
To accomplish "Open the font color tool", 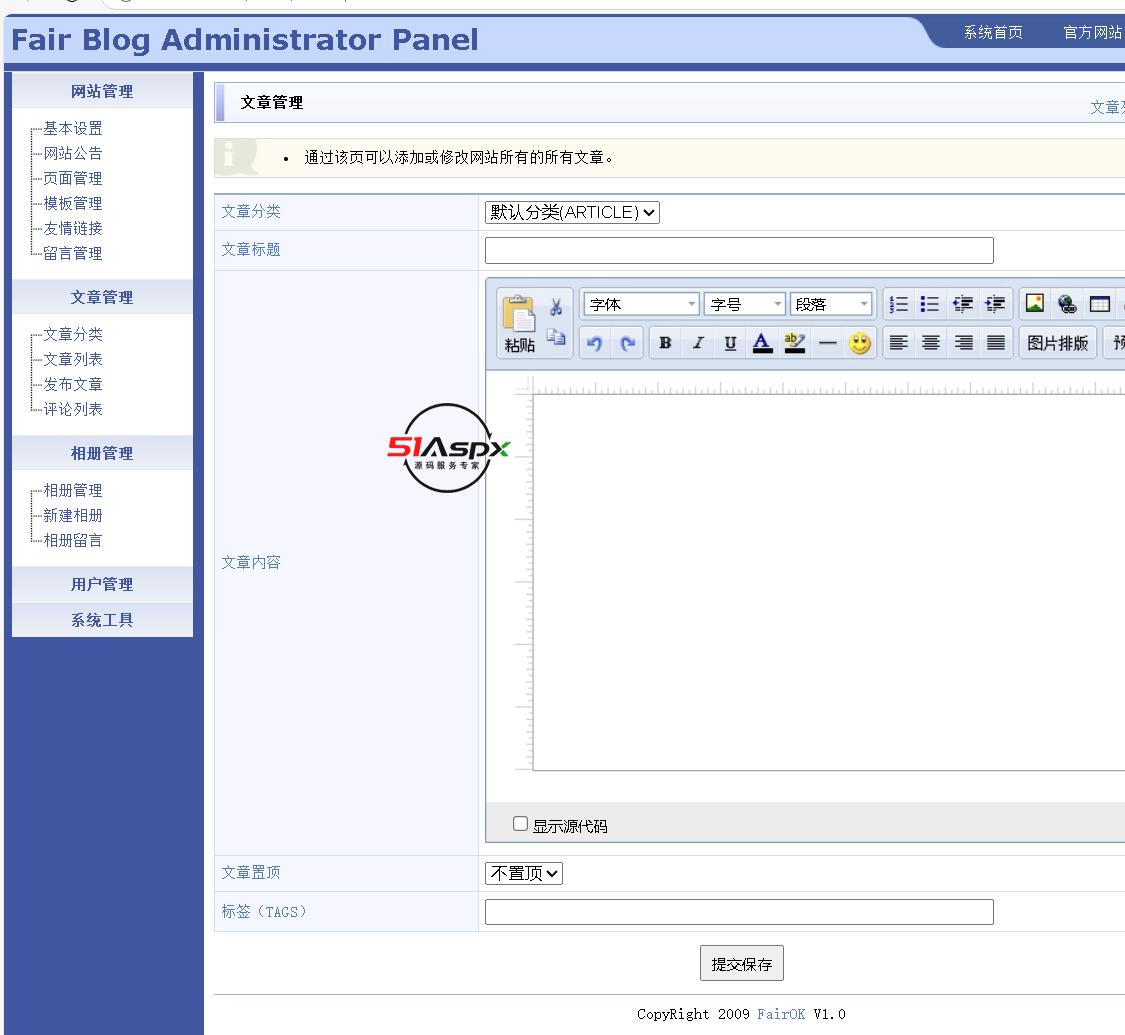I will [762, 343].
